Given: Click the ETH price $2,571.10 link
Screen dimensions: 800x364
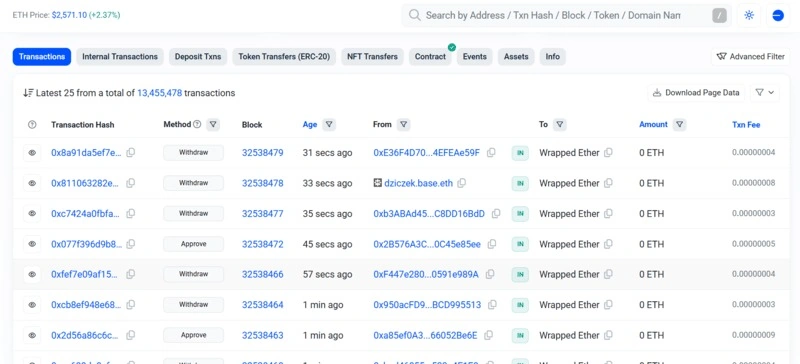Looking at the screenshot, I should tap(69, 15).
